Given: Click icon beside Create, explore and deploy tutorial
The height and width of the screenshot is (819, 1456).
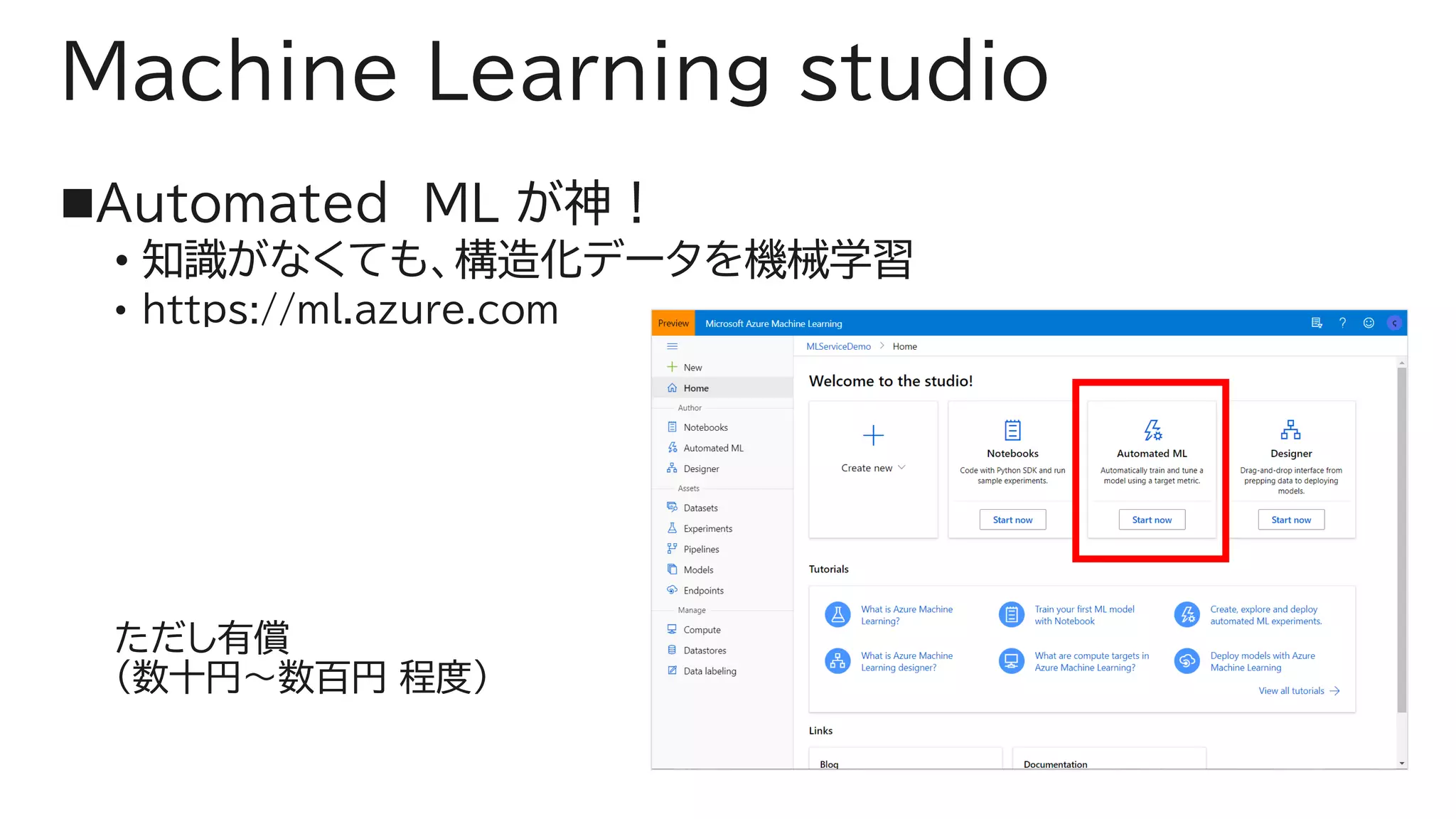Looking at the screenshot, I should tap(1187, 614).
